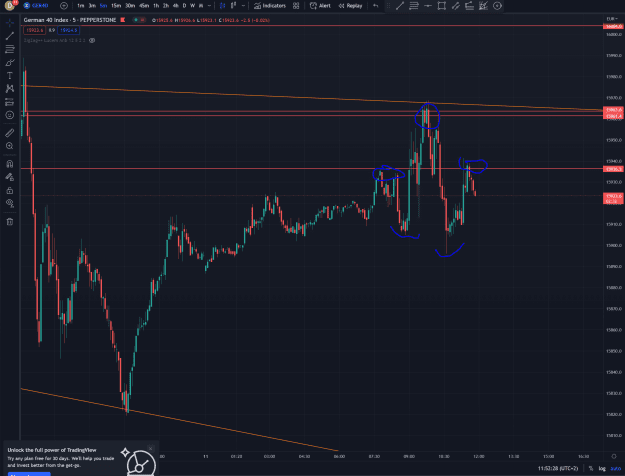Select Parallel Channel in favorites toolbar
This screenshot has height=476, width=625.
click(455, 6)
